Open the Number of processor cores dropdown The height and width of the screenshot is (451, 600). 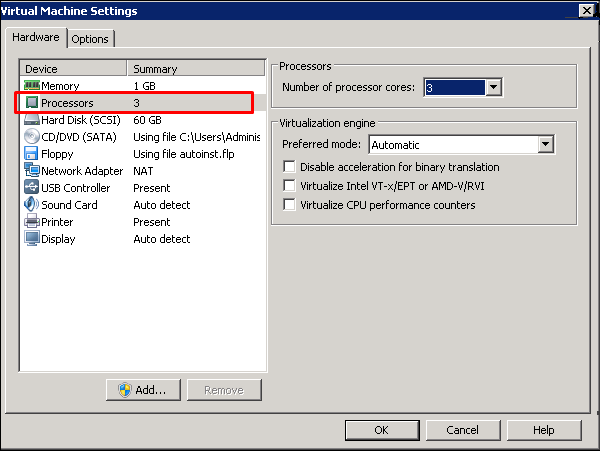[492, 88]
